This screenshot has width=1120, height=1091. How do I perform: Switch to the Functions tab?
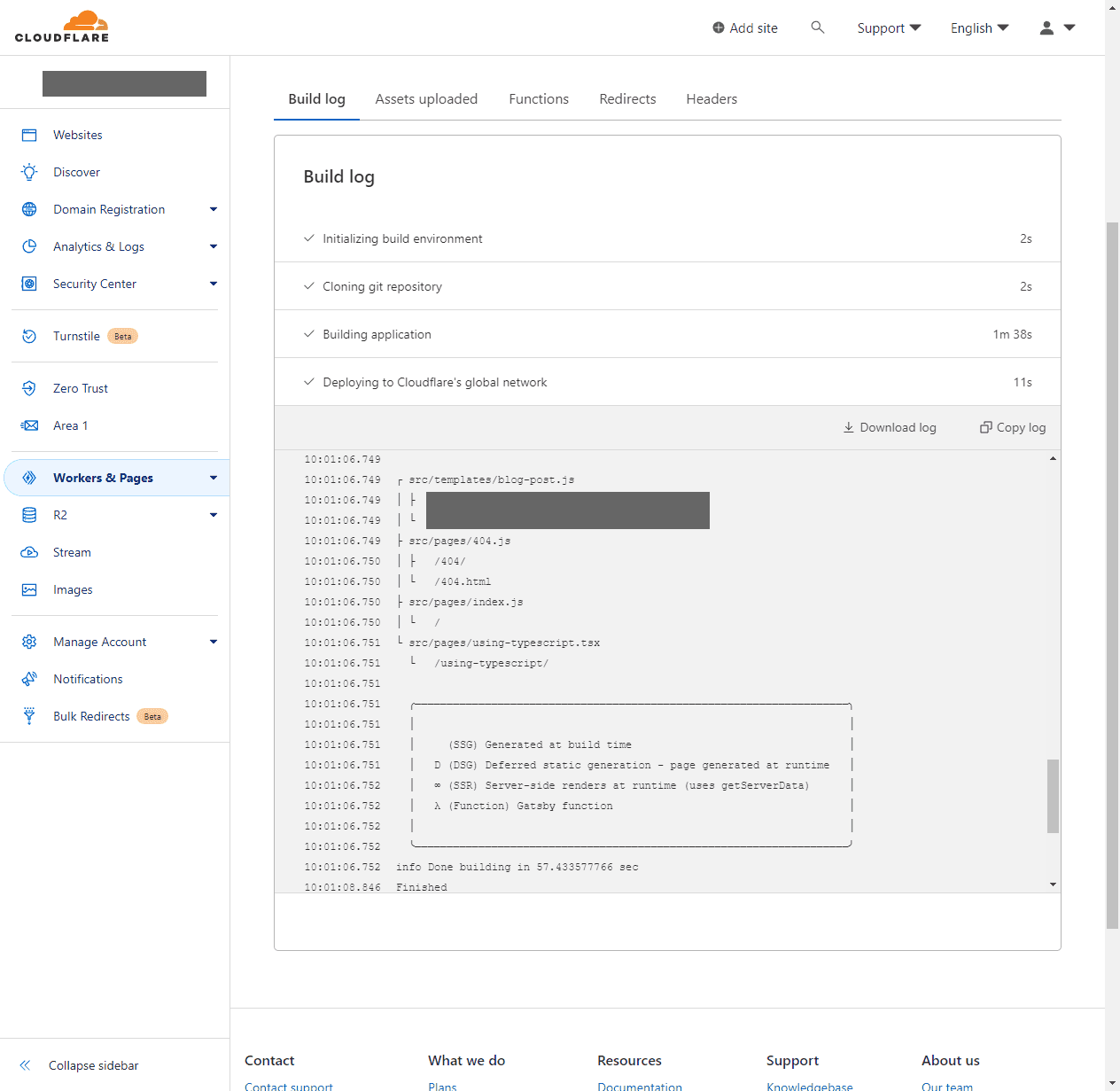click(x=539, y=99)
